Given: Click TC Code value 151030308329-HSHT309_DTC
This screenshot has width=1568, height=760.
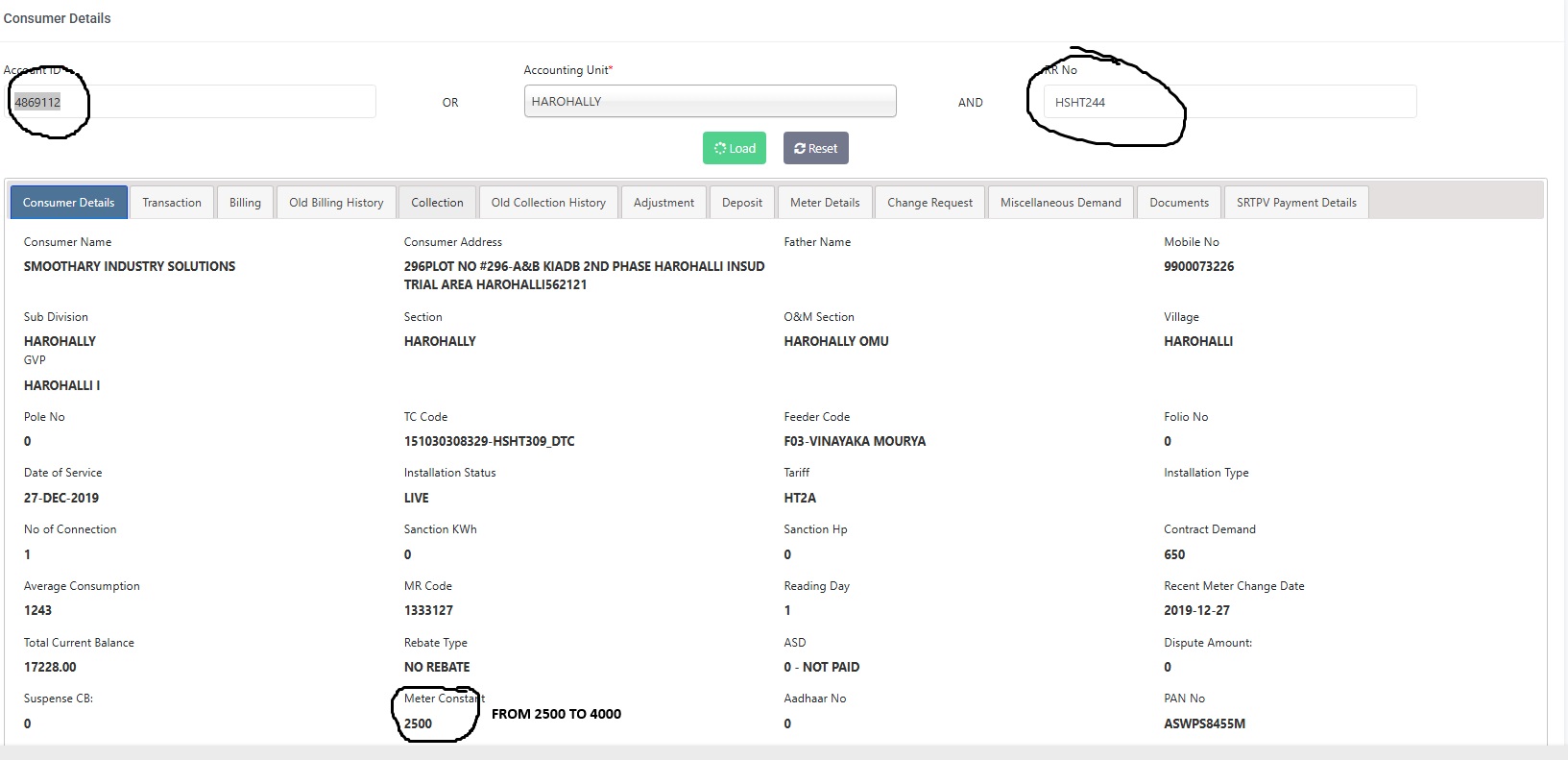Looking at the screenshot, I should [x=490, y=441].
